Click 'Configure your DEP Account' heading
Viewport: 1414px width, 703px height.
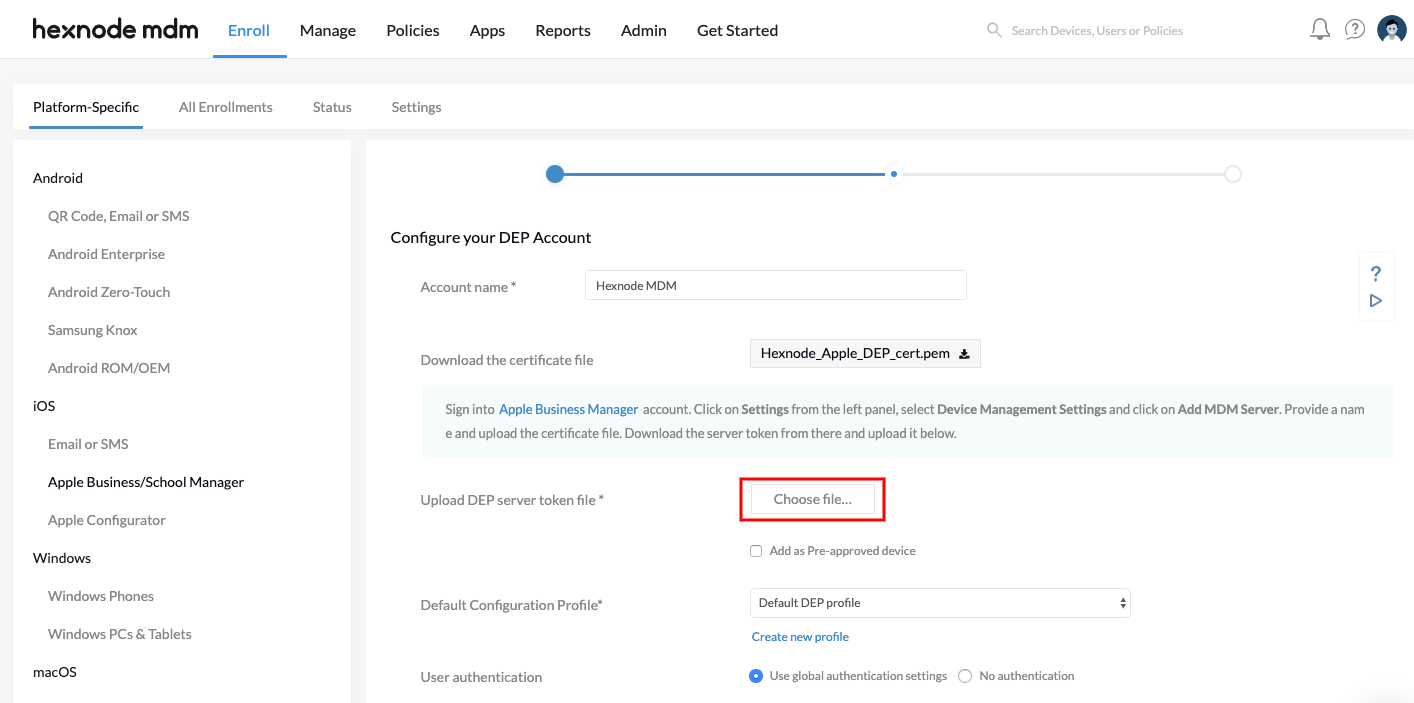coord(491,237)
